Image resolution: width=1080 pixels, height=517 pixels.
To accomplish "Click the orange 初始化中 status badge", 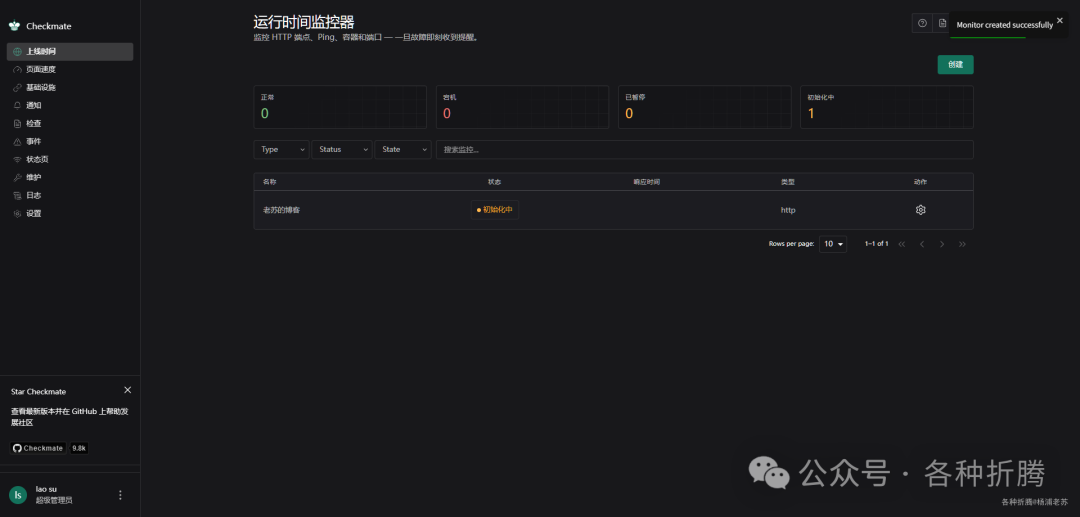I will pos(495,210).
